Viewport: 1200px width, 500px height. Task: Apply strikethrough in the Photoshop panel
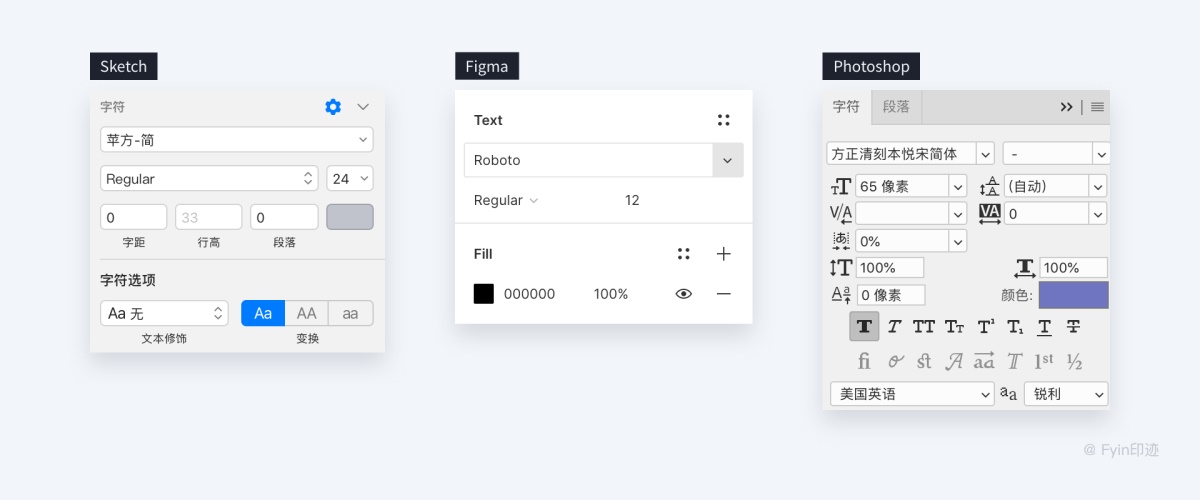(x=1073, y=326)
